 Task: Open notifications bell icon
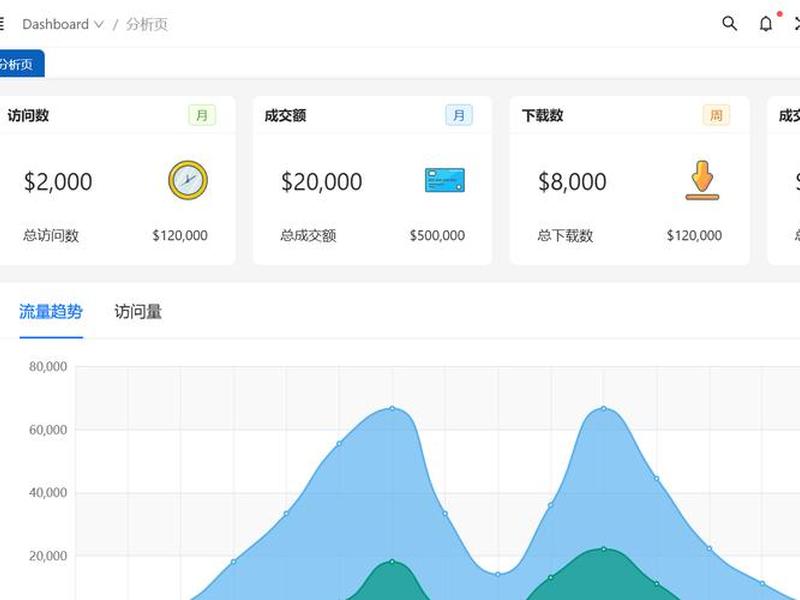pyautogui.click(x=766, y=23)
